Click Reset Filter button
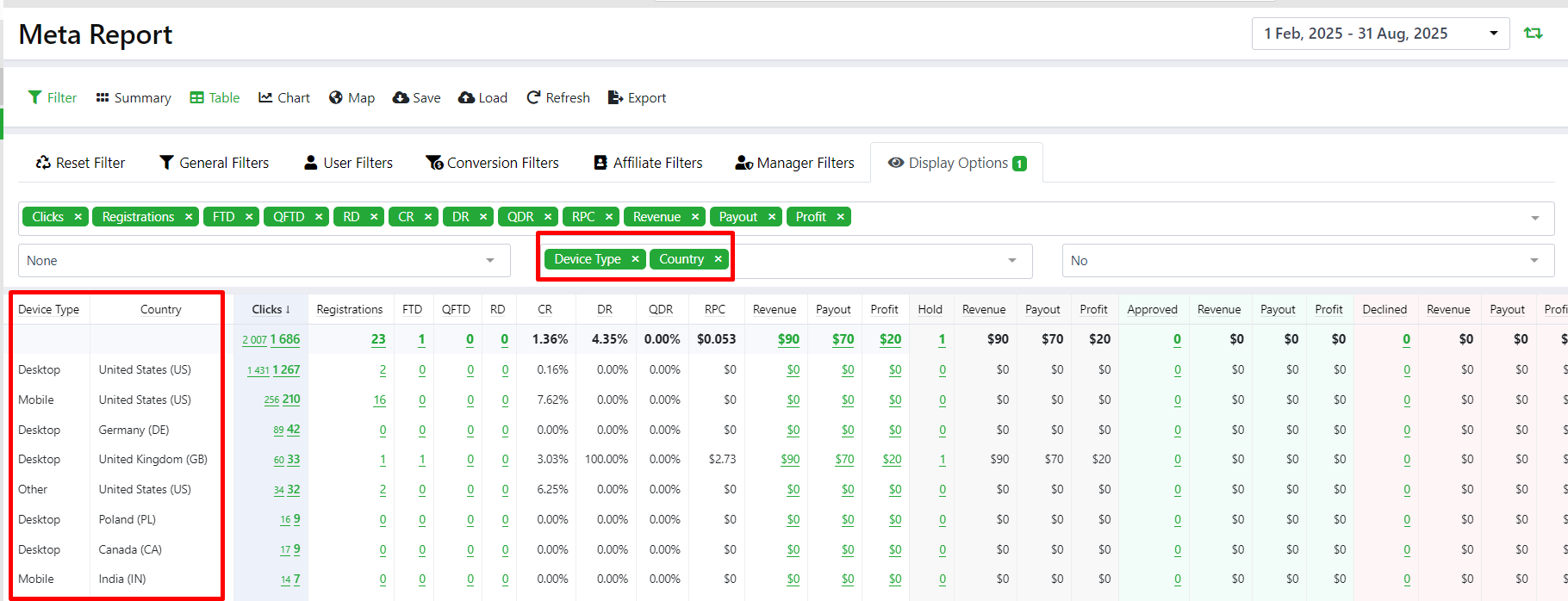Viewport: 1568px width, 601px height. pyautogui.click(x=80, y=163)
